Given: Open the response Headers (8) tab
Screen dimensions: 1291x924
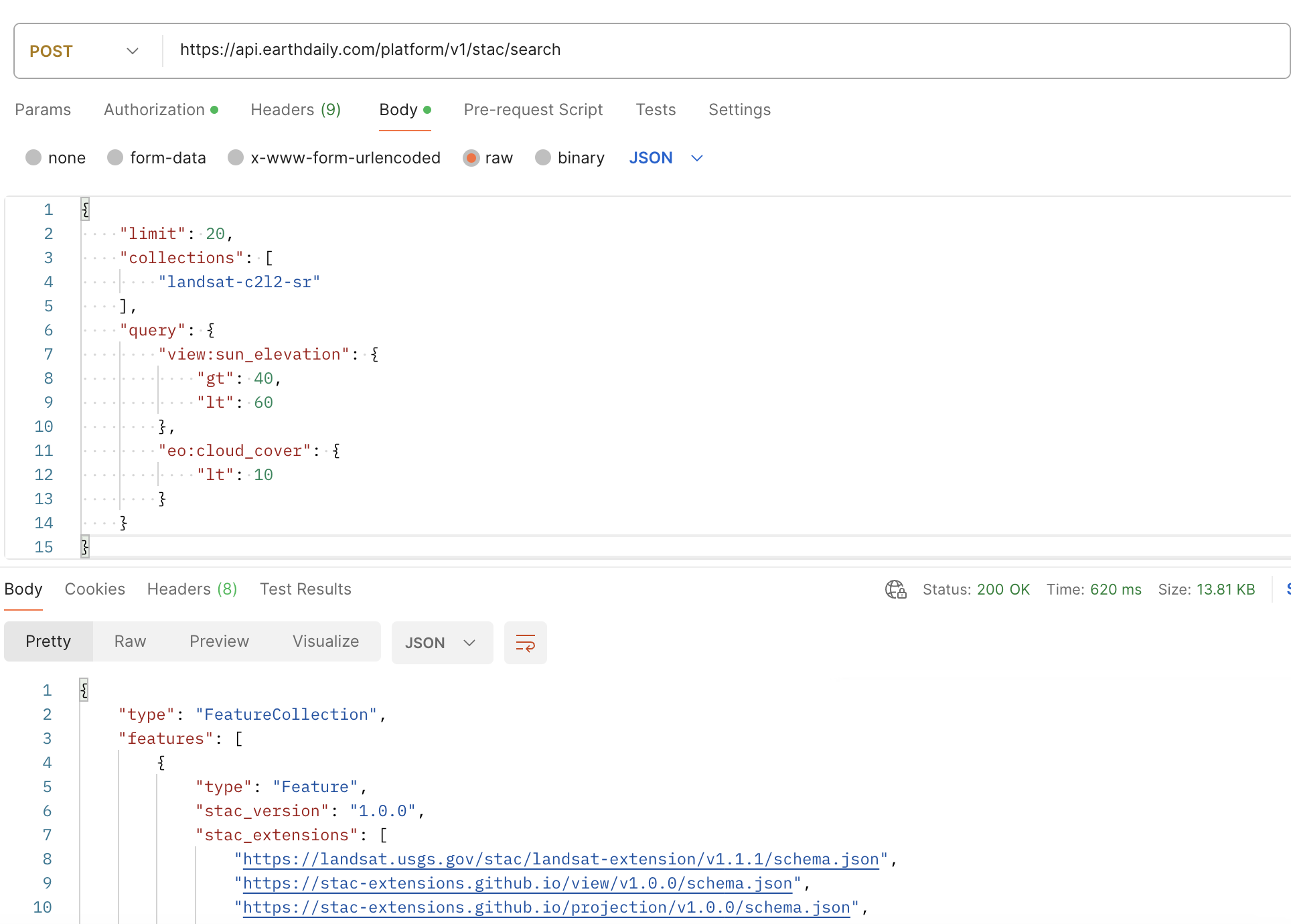Looking at the screenshot, I should tap(192, 589).
